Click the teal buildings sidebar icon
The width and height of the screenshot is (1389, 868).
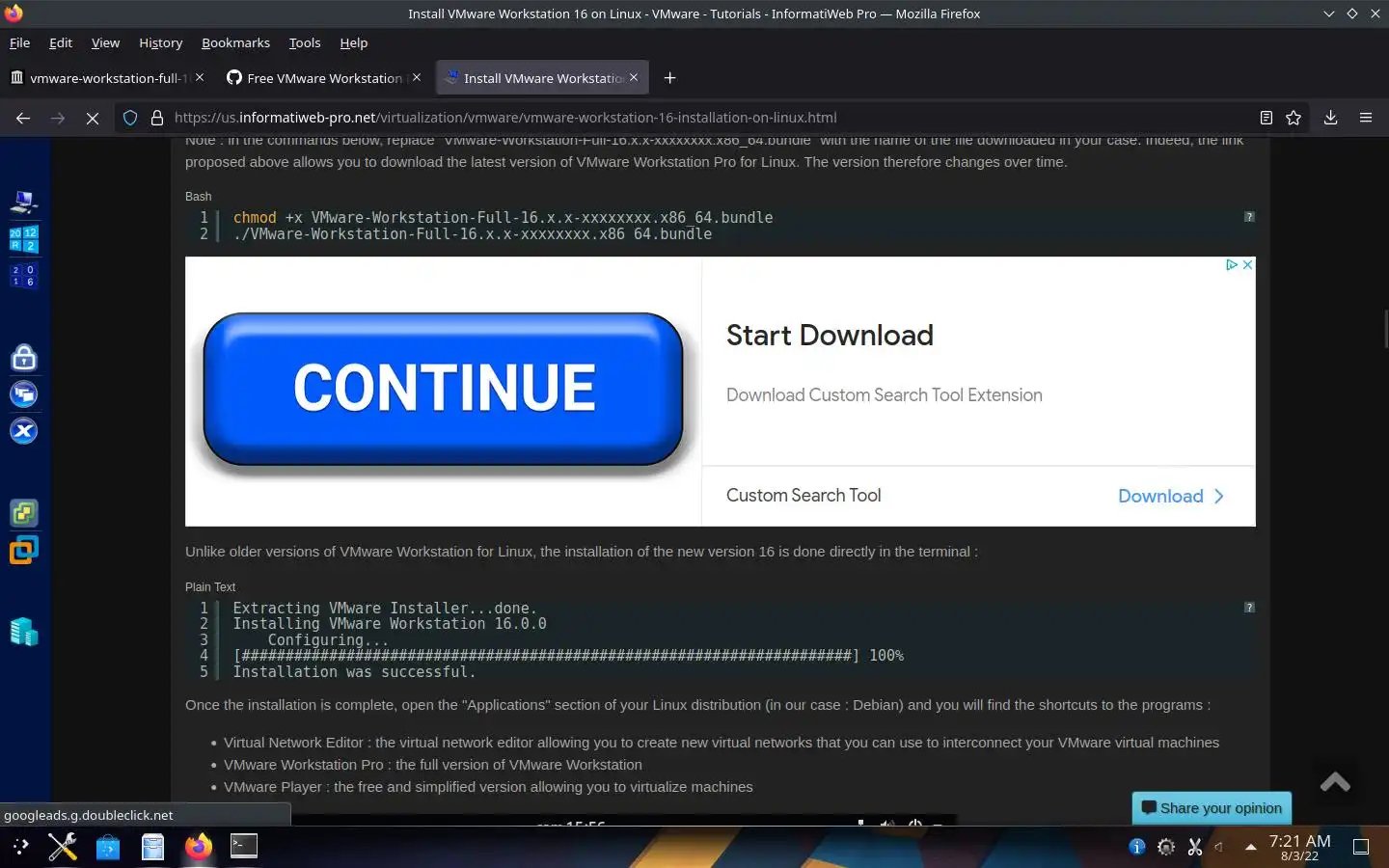[24, 632]
